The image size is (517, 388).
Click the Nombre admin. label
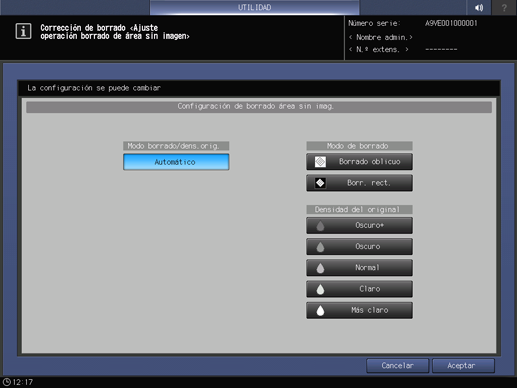coord(381,37)
